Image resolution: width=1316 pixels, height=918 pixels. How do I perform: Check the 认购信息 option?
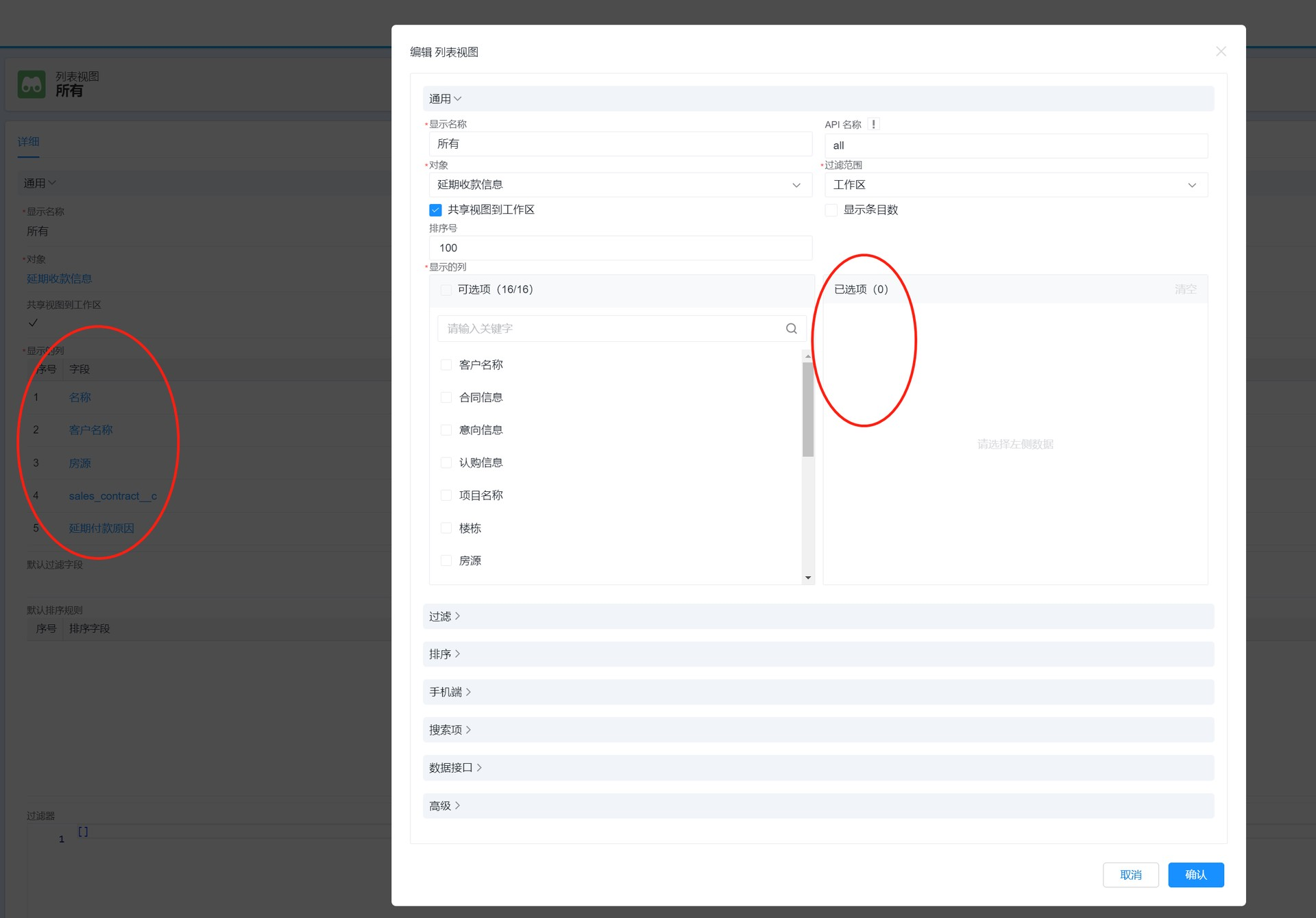446,462
